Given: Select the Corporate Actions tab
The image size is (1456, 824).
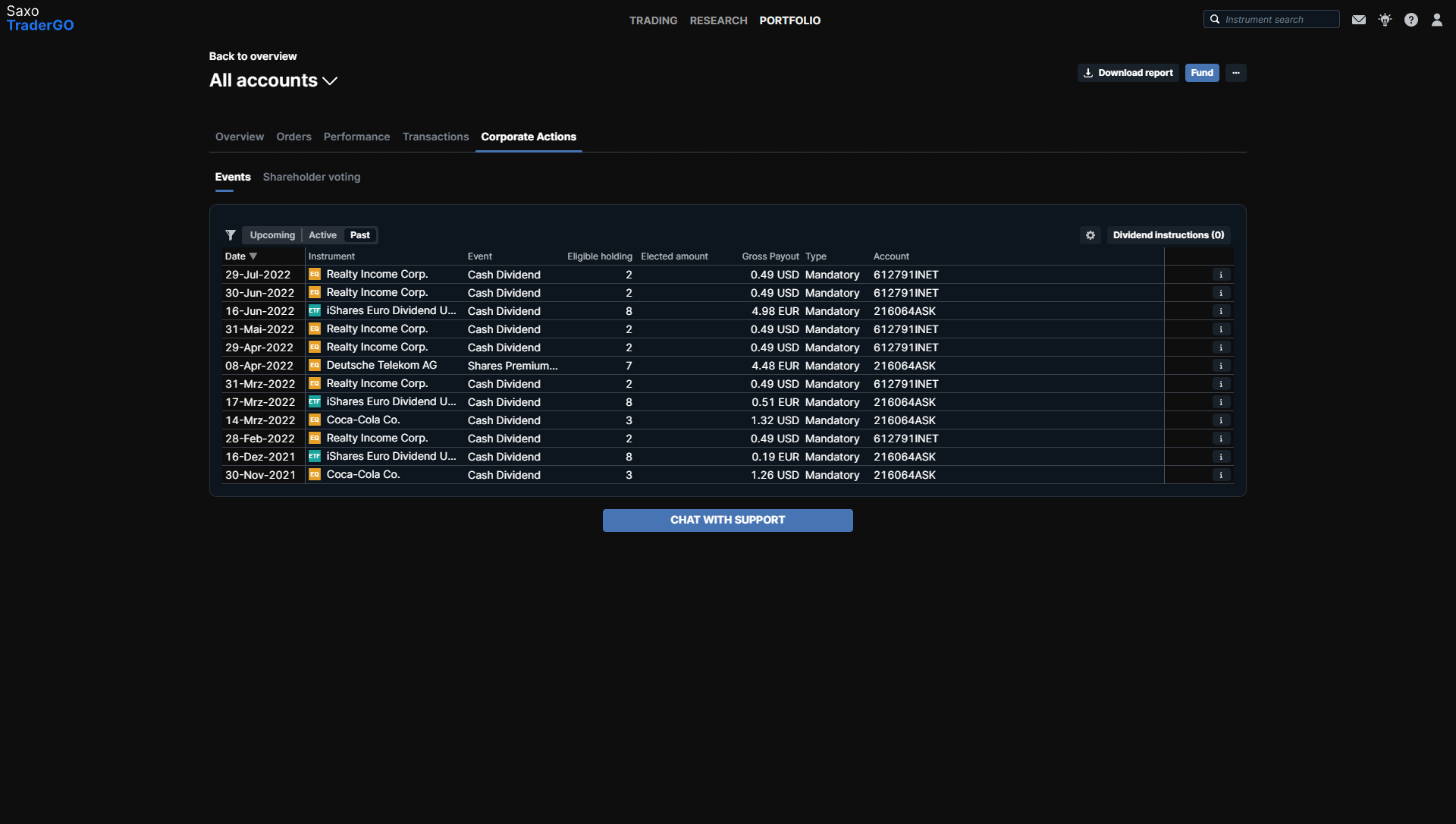Looking at the screenshot, I should click(529, 137).
